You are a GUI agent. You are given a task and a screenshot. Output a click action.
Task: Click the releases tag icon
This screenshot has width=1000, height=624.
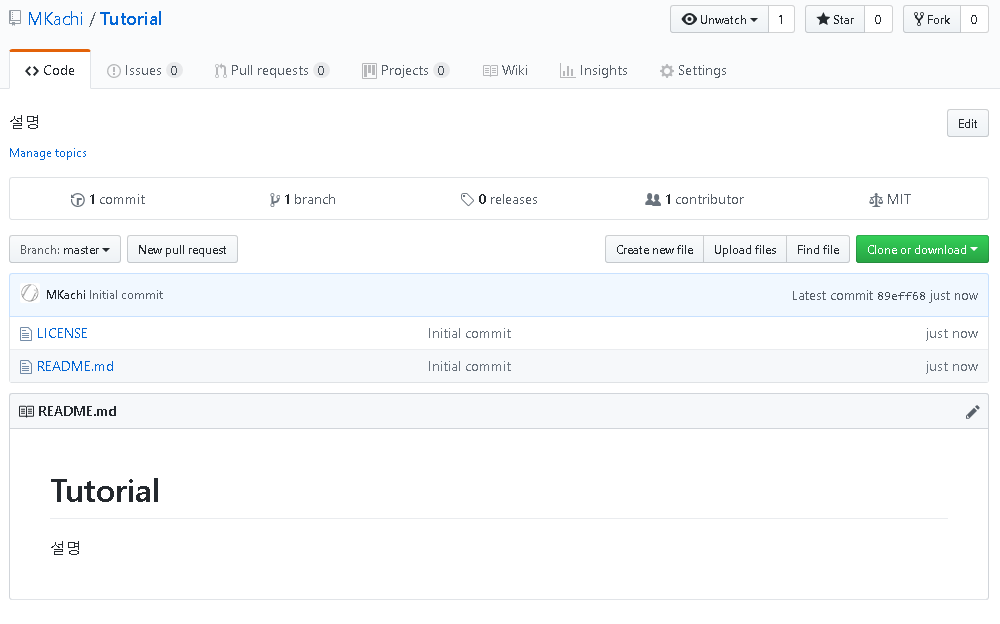click(467, 200)
